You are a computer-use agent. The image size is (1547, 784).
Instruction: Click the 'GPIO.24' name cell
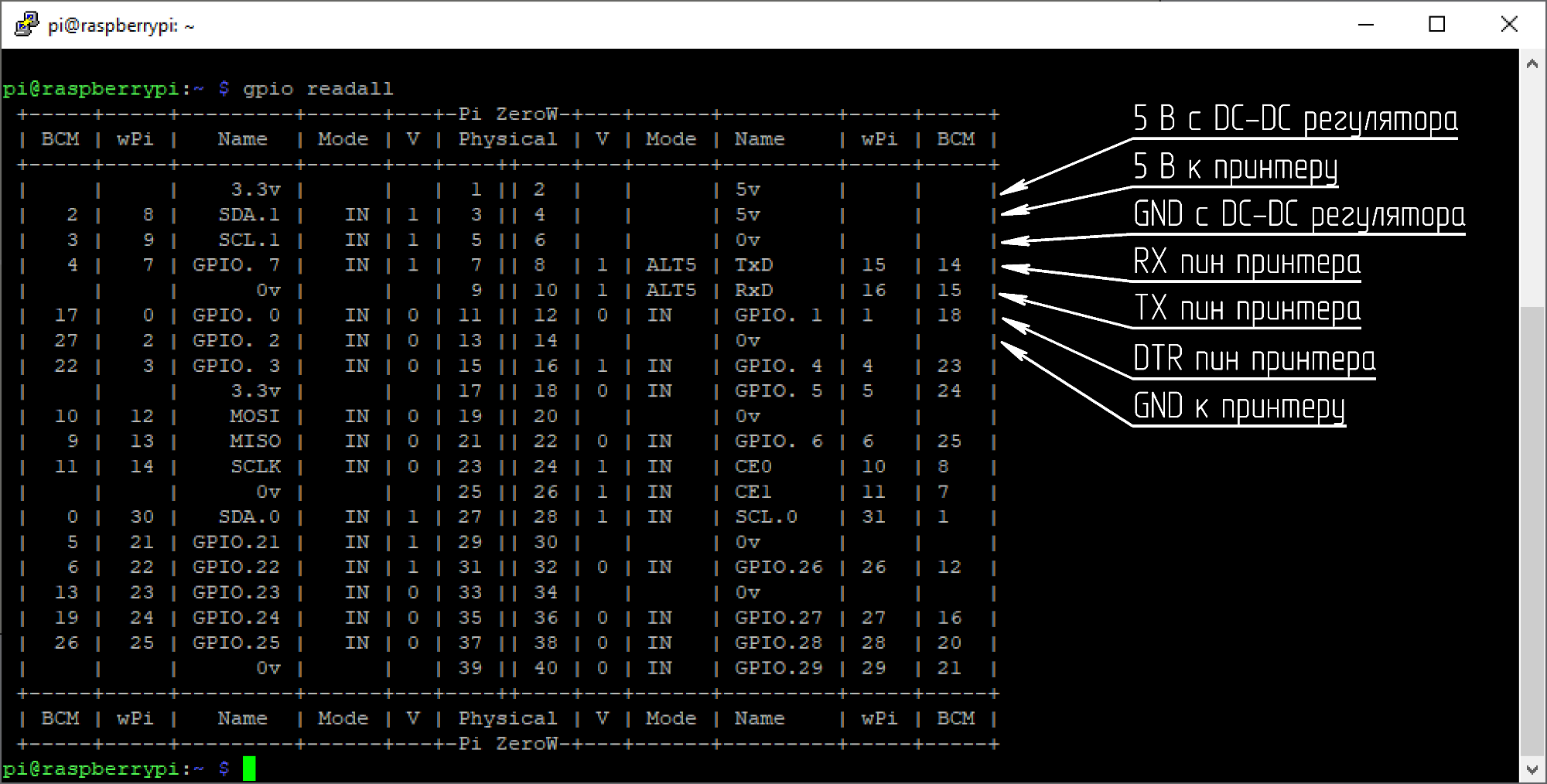(x=236, y=618)
